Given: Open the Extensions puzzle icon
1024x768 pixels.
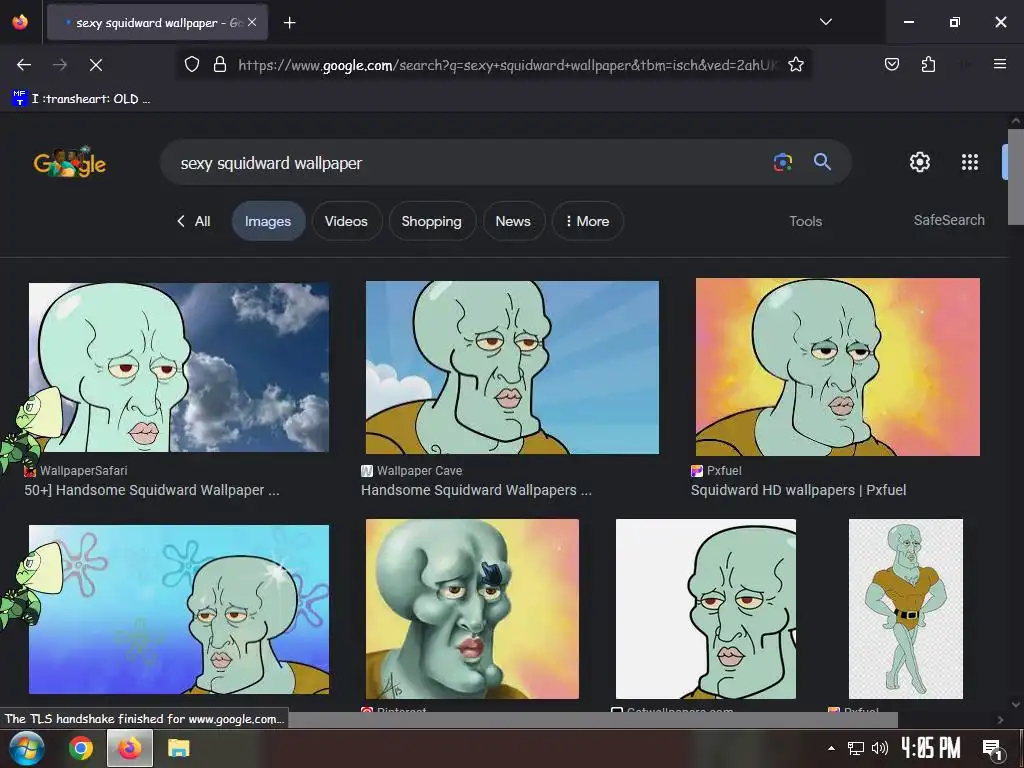Looking at the screenshot, I should [x=928, y=64].
